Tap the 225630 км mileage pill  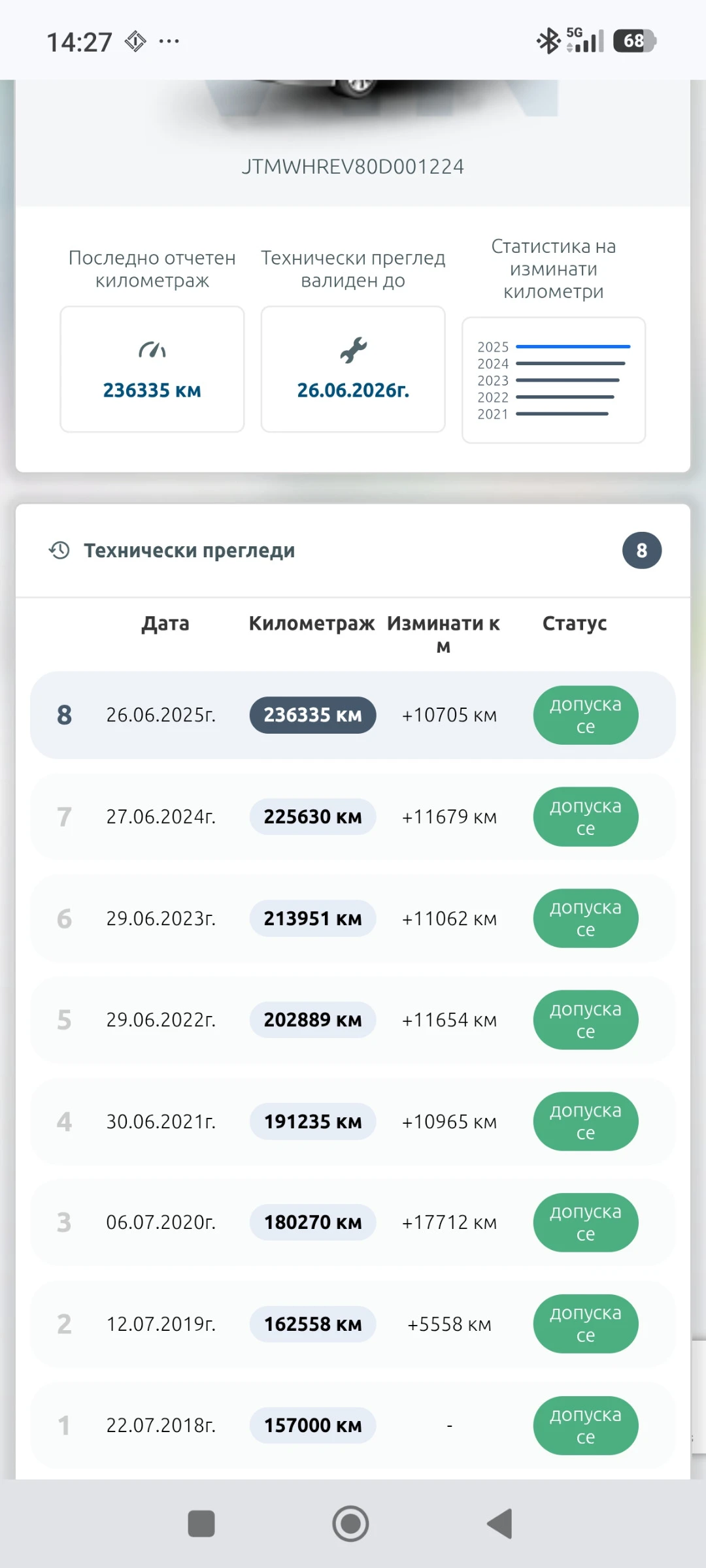[312, 817]
